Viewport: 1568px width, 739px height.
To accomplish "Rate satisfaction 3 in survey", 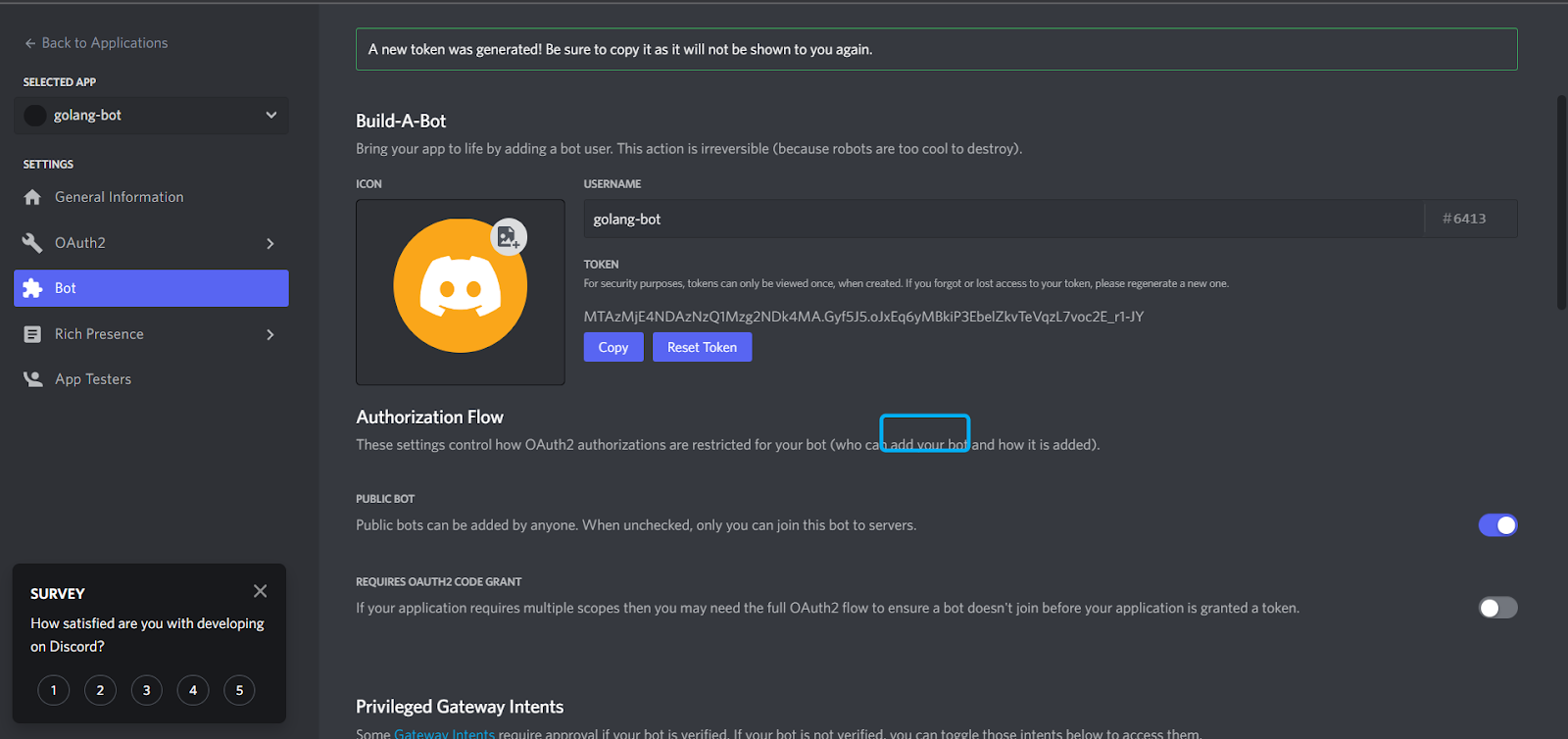I will coord(147,690).
